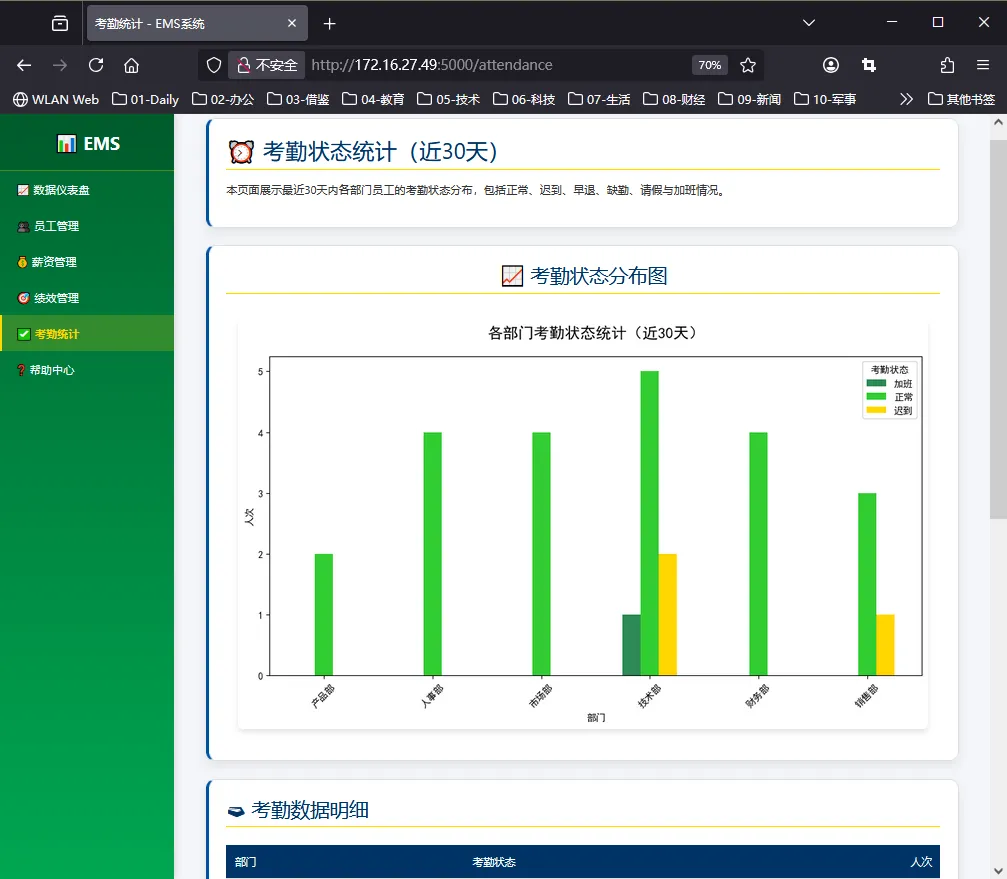Click the address bar URL field
Image resolution: width=1007 pixels, height=879 pixels.
click(496, 65)
